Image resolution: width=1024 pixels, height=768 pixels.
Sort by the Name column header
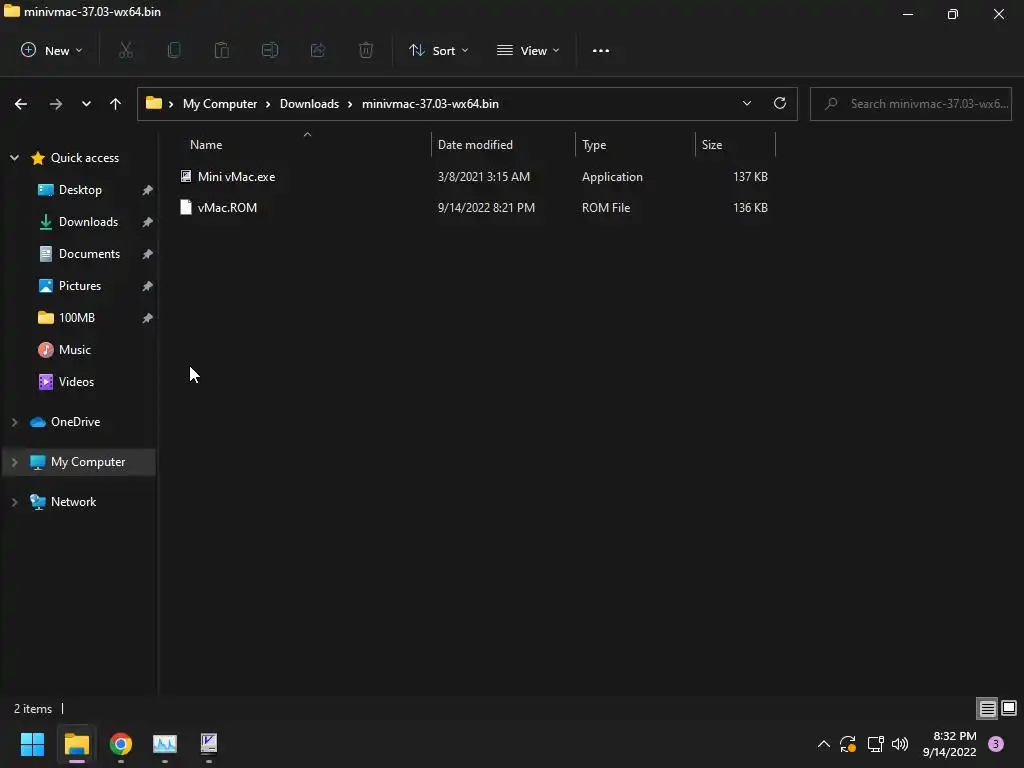[x=206, y=145]
